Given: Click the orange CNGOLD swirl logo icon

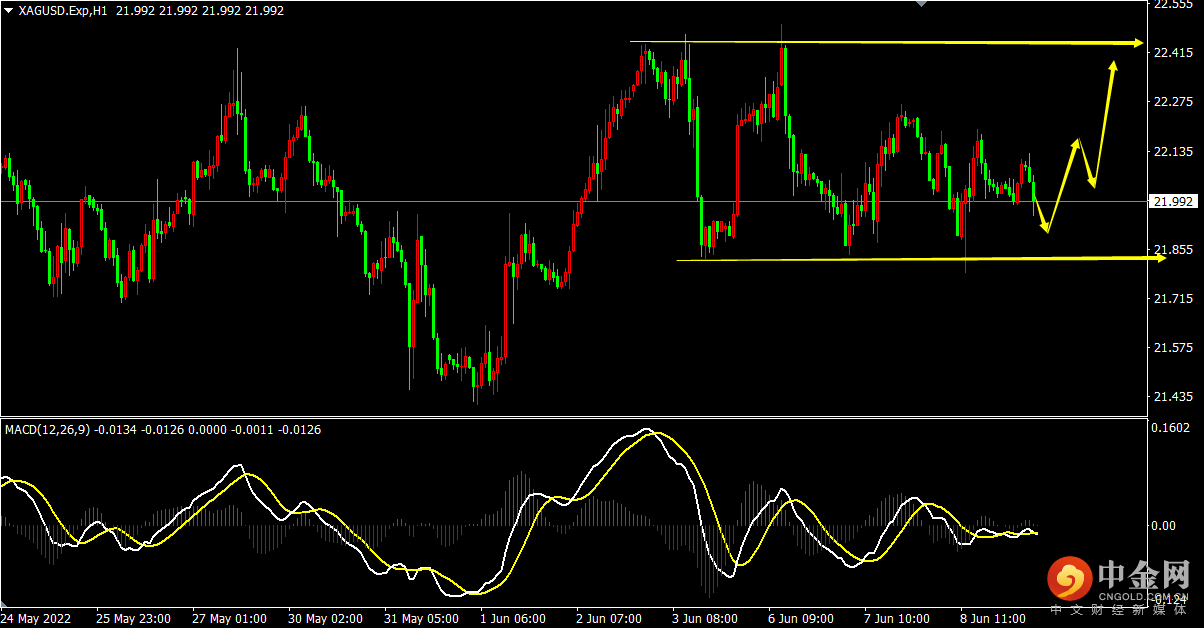Looking at the screenshot, I should pyautogui.click(x=1070, y=579).
